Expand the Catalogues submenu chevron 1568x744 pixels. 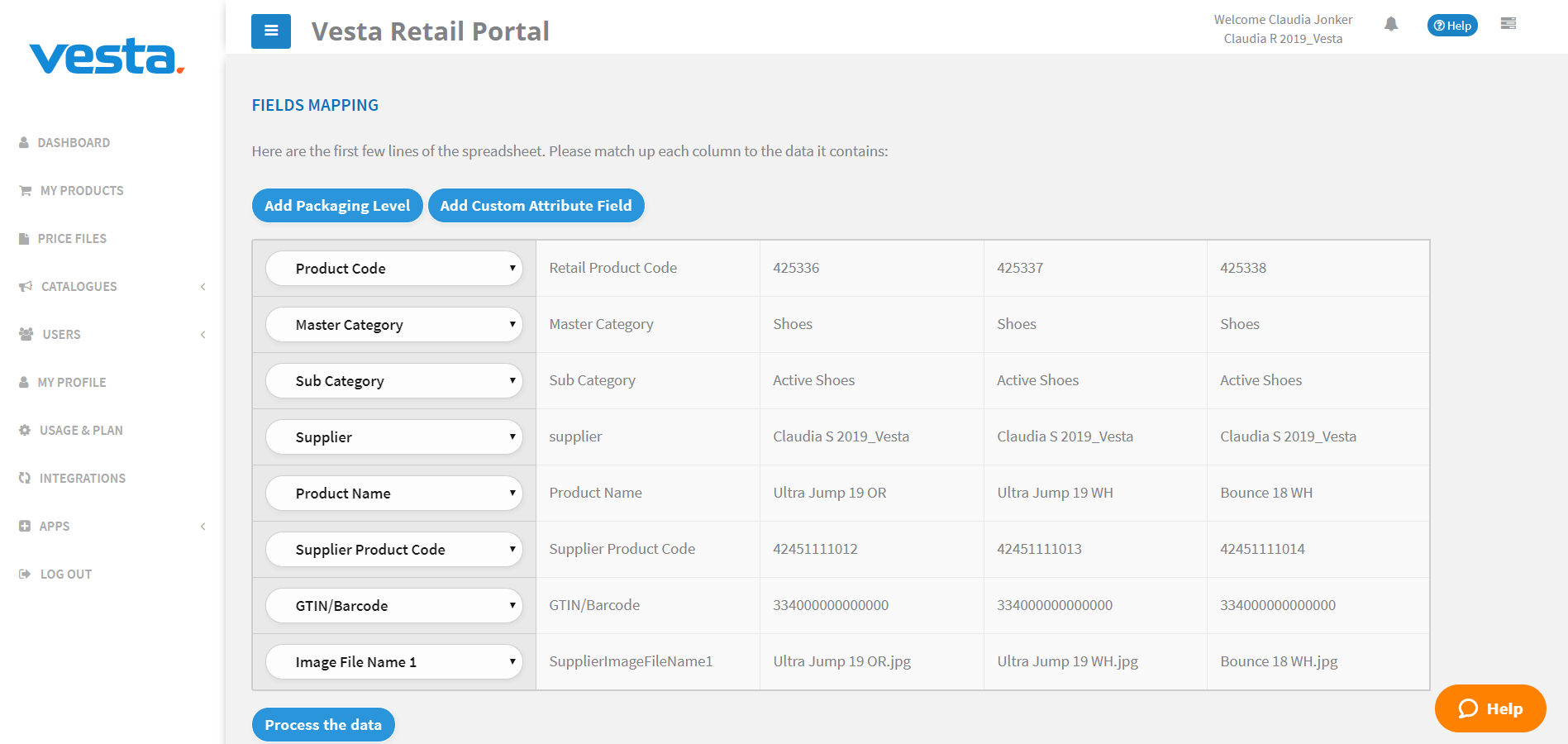203,287
